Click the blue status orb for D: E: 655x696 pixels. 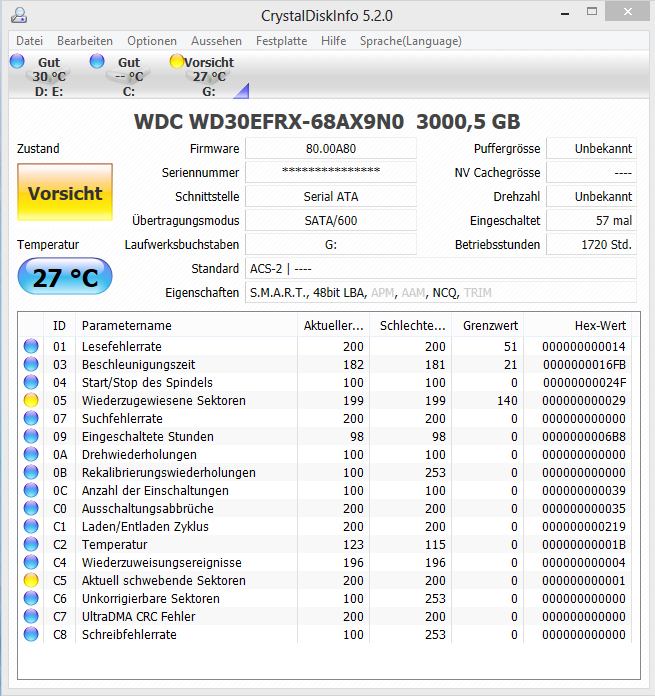(17, 61)
